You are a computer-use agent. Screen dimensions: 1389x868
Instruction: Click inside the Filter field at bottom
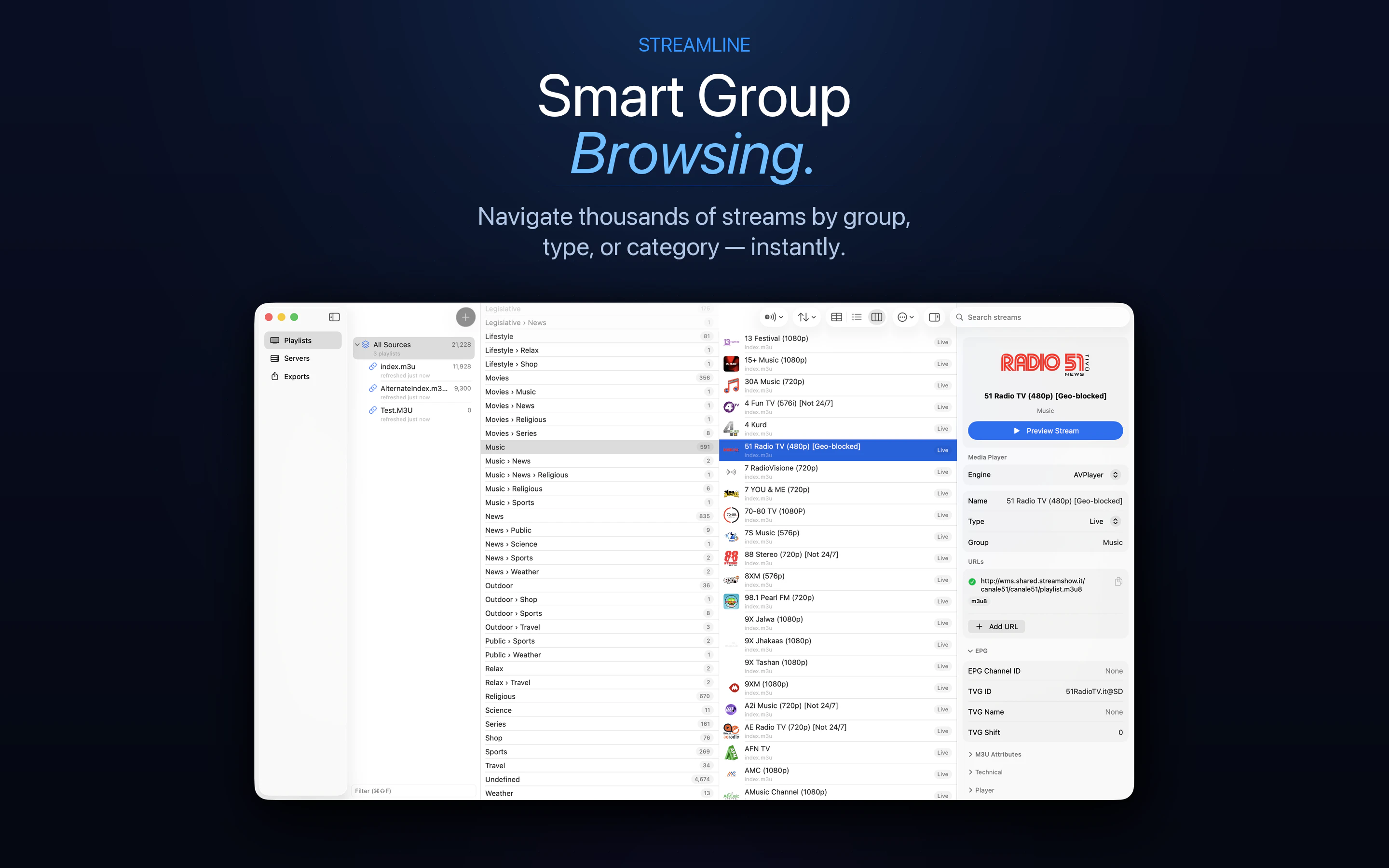pos(413,790)
